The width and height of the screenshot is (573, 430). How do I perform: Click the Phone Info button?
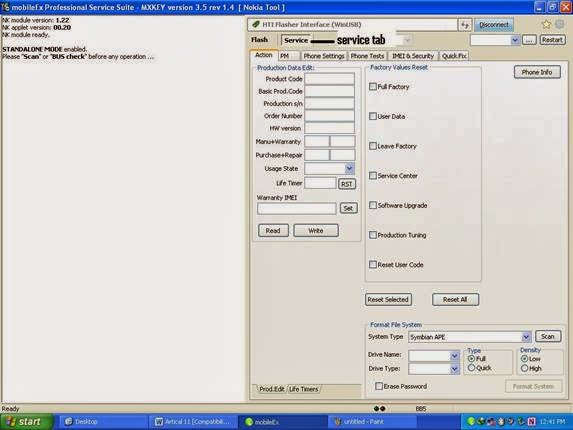pos(537,72)
